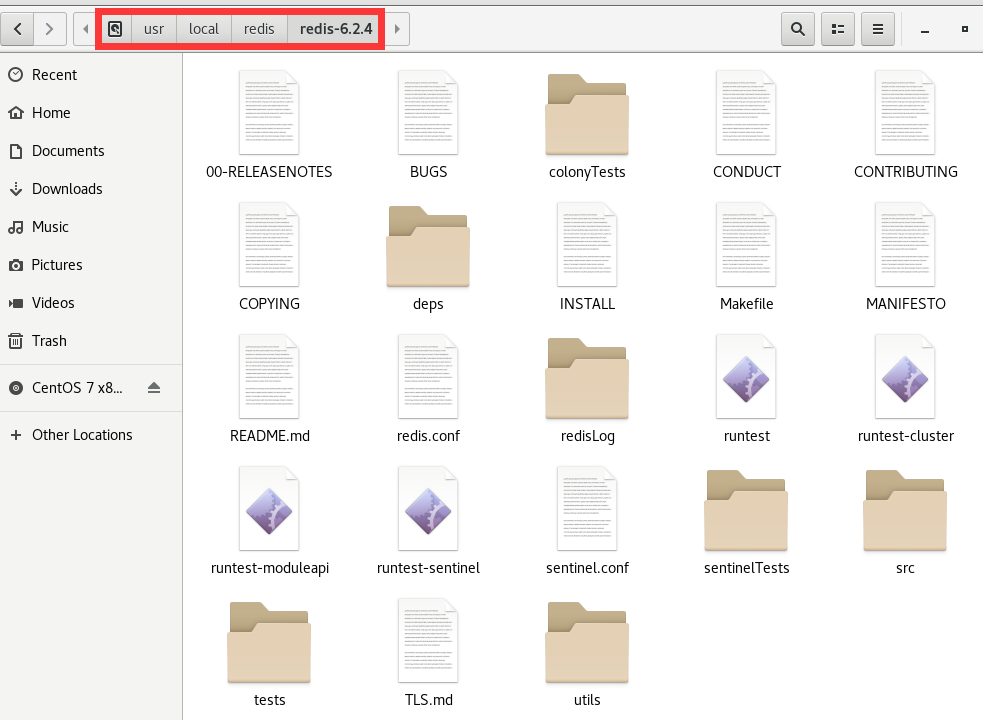
Task: Go forward with the right arrow button
Action: click(50, 29)
